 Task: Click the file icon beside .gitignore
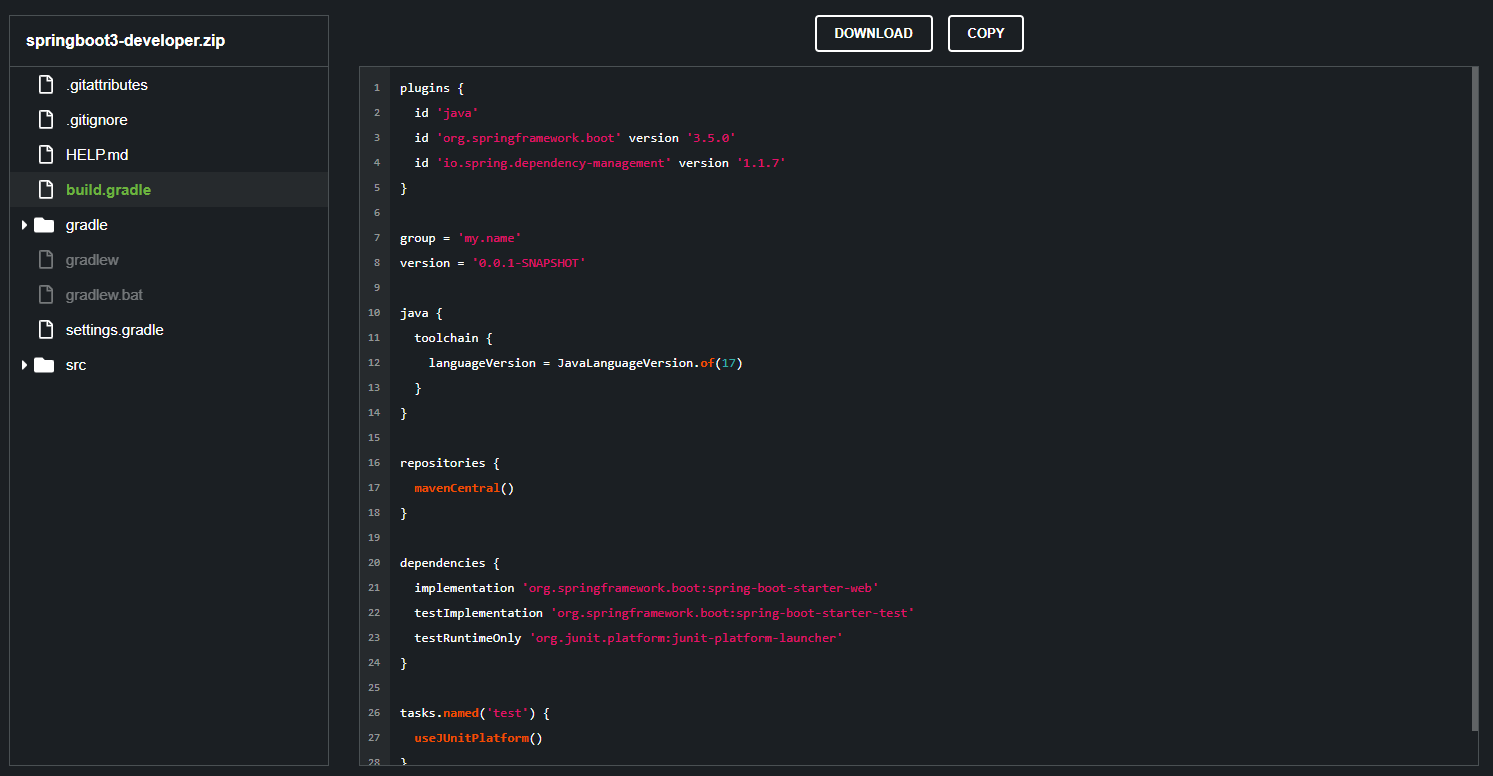coord(45,120)
